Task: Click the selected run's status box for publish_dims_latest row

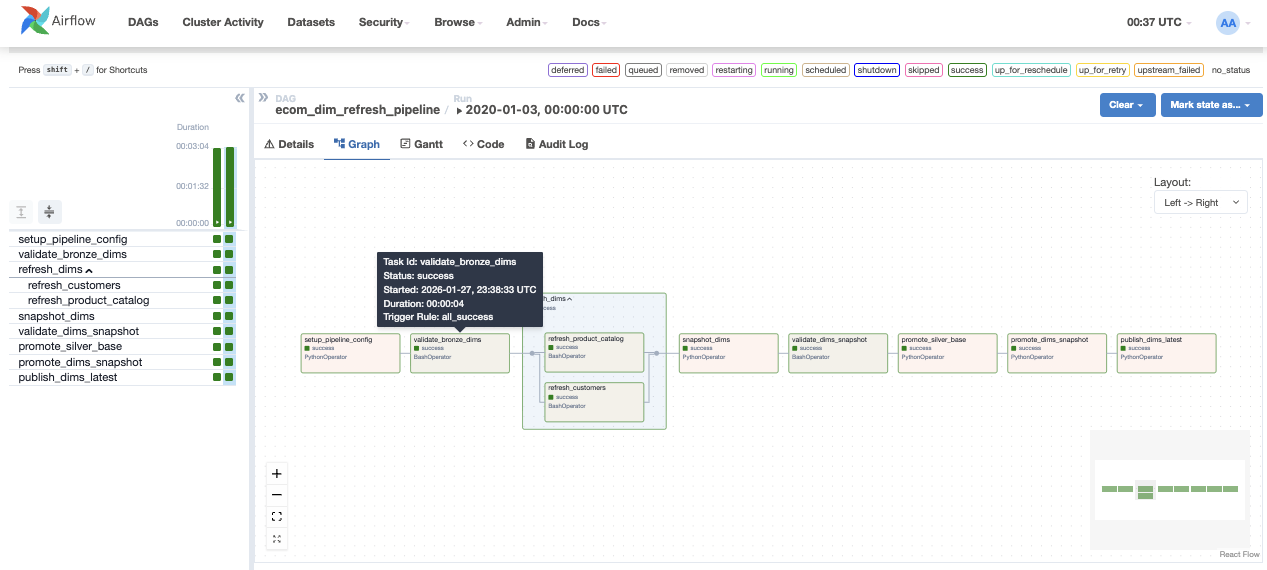Action: point(229,377)
